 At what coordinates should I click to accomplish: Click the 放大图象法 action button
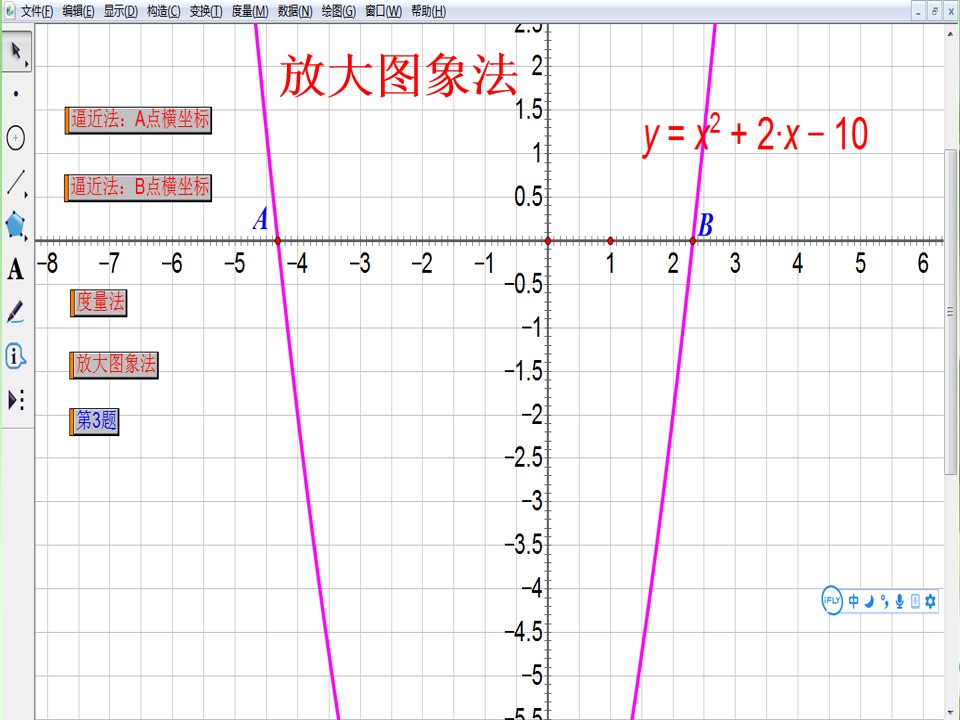pyautogui.click(x=114, y=365)
